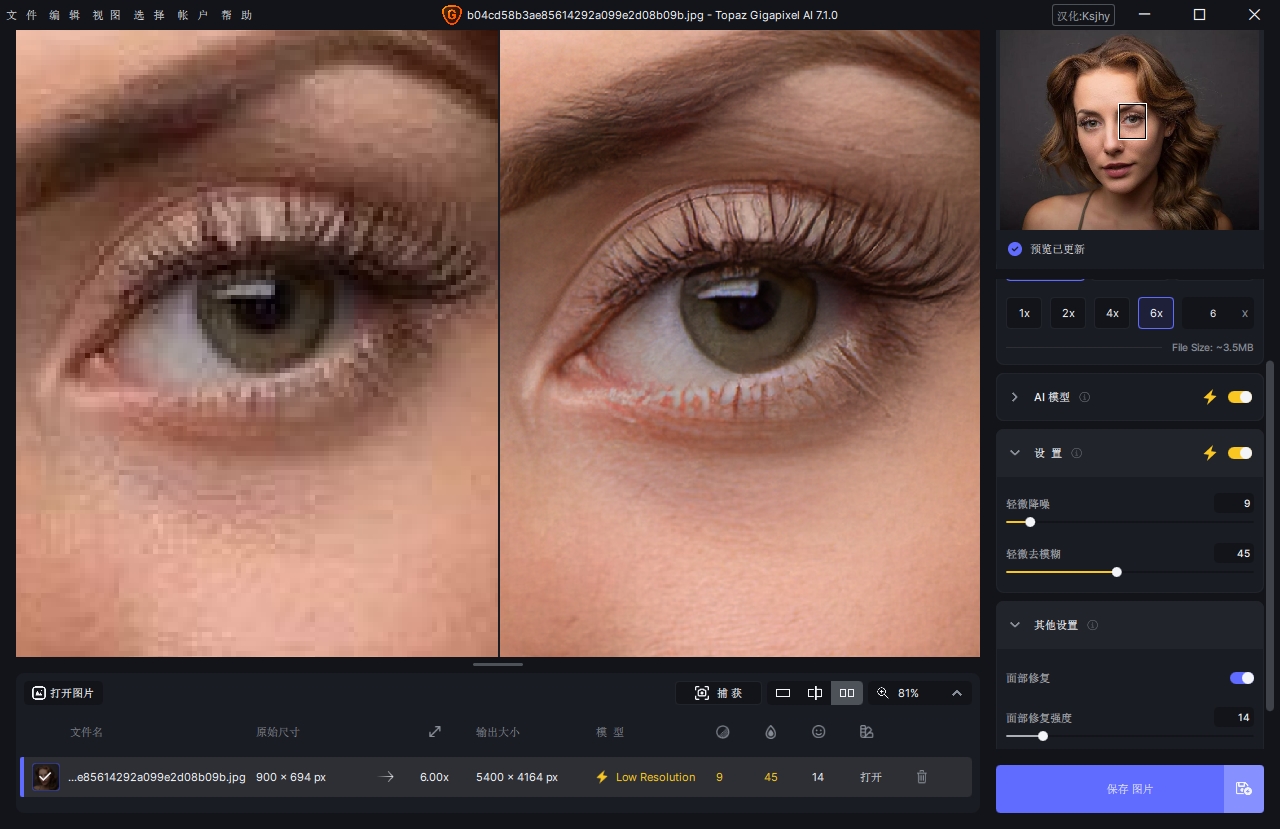
Task: Select 6x scale option
Action: click(1156, 313)
